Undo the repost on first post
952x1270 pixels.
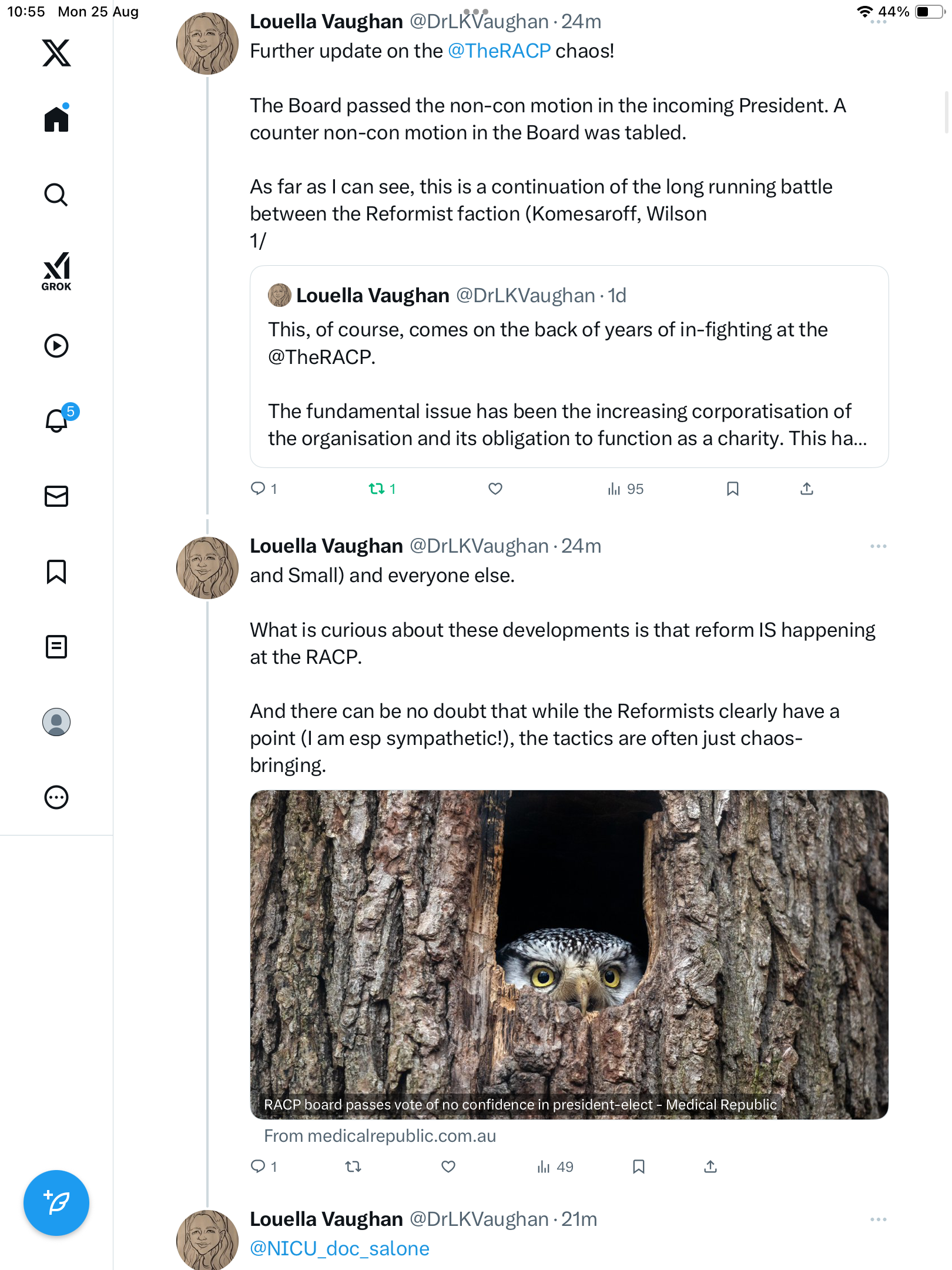pyautogui.click(x=376, y=489)
